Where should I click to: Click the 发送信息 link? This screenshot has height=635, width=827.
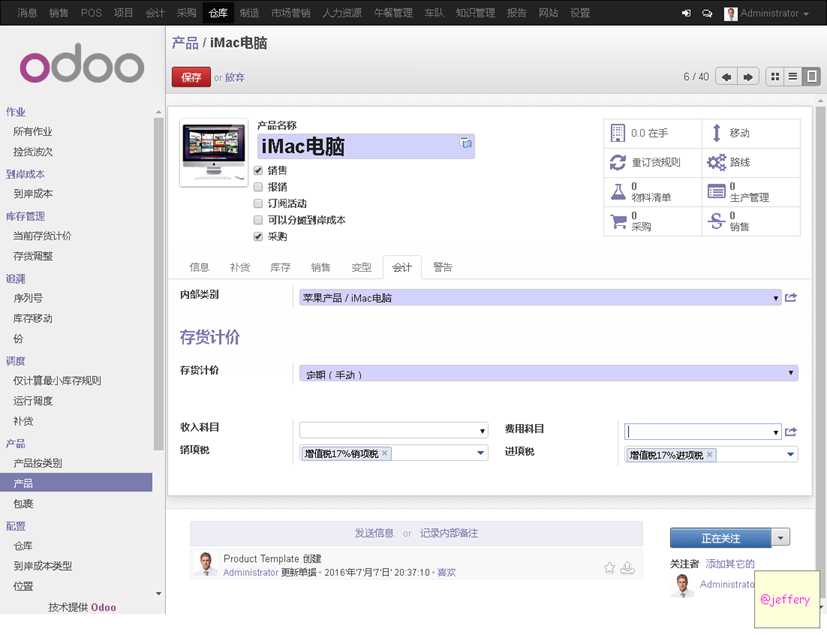click(x=374, y=533)
